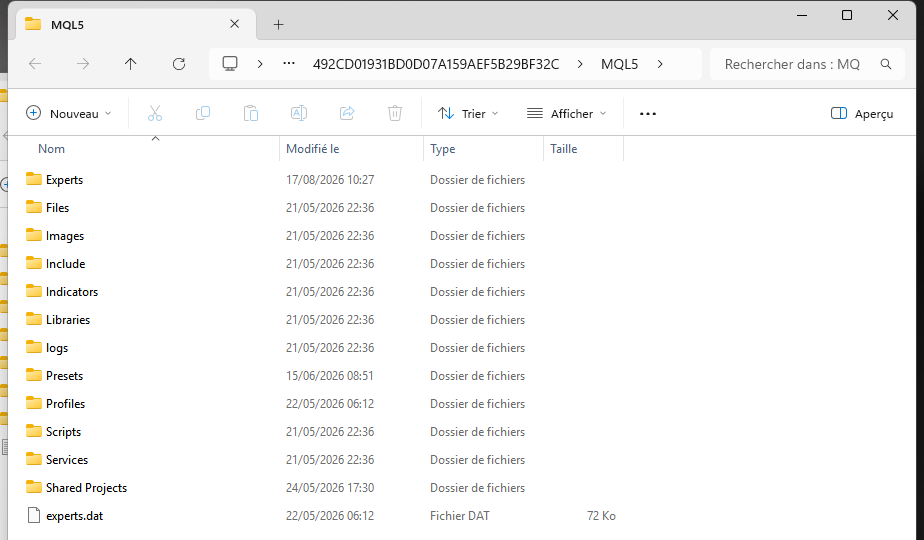Click date 24/05/2026 17:30 of Shared Projects
This screenshot has width=924, height=540.
coord(330,488)
